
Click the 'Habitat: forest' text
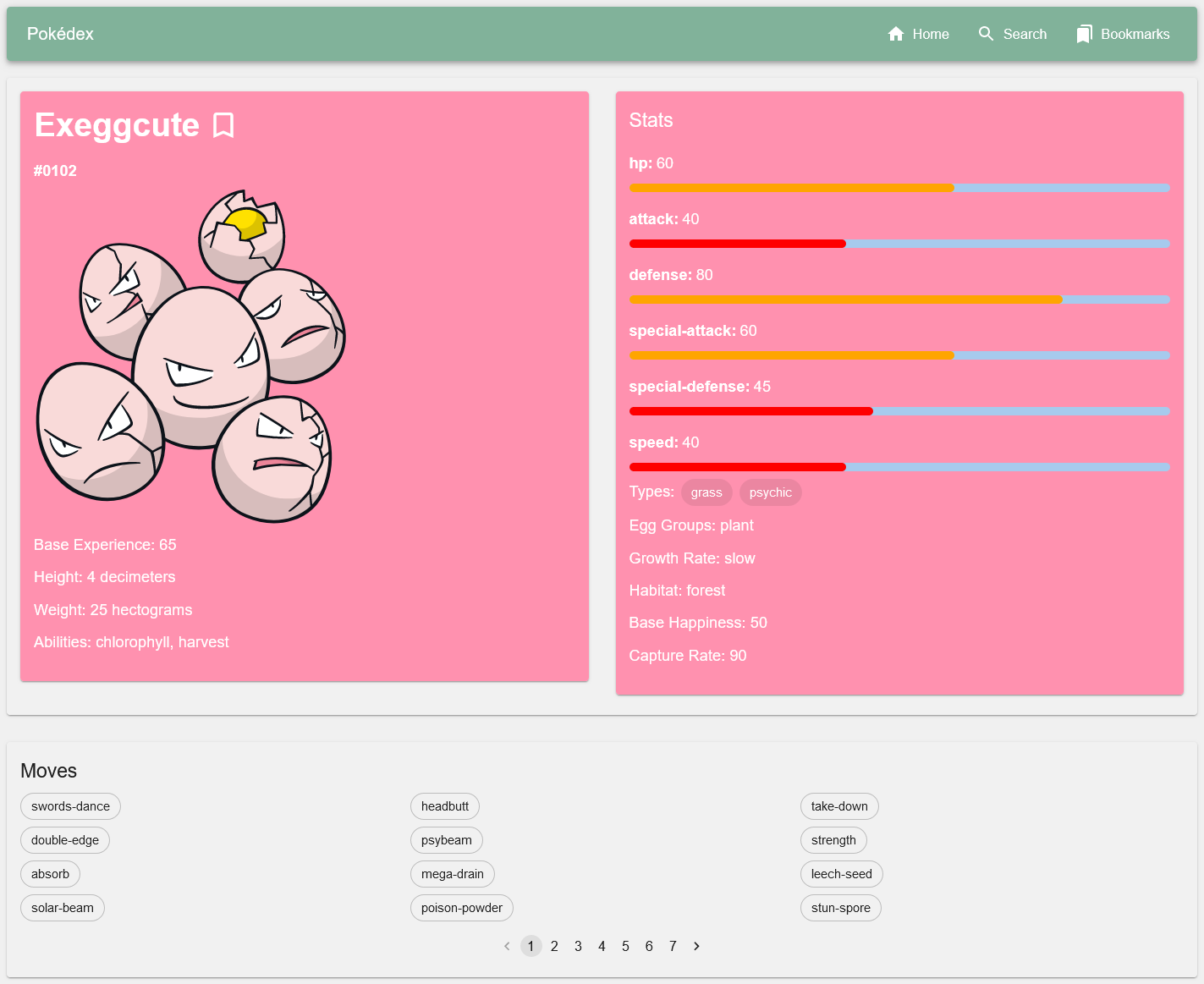[677, 591]
